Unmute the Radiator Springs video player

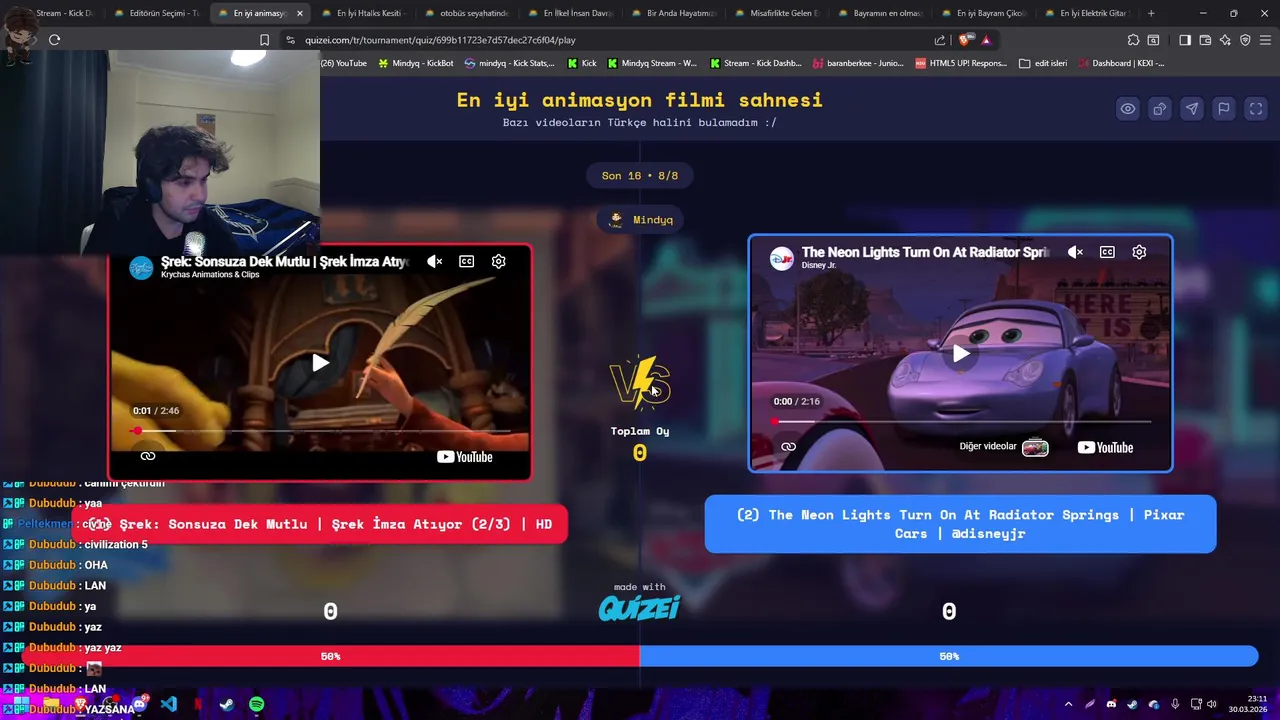click(1075, 252)
